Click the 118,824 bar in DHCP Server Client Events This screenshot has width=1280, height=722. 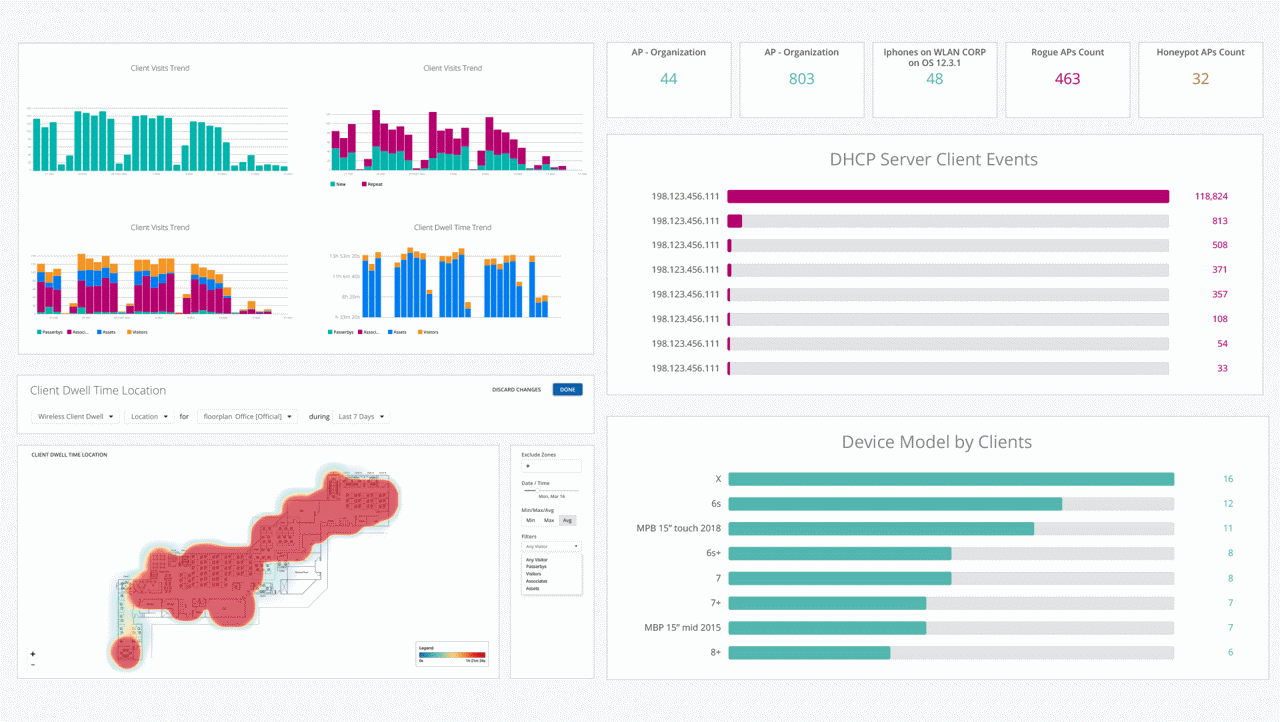pyautogui.click(x=948, y=196)
